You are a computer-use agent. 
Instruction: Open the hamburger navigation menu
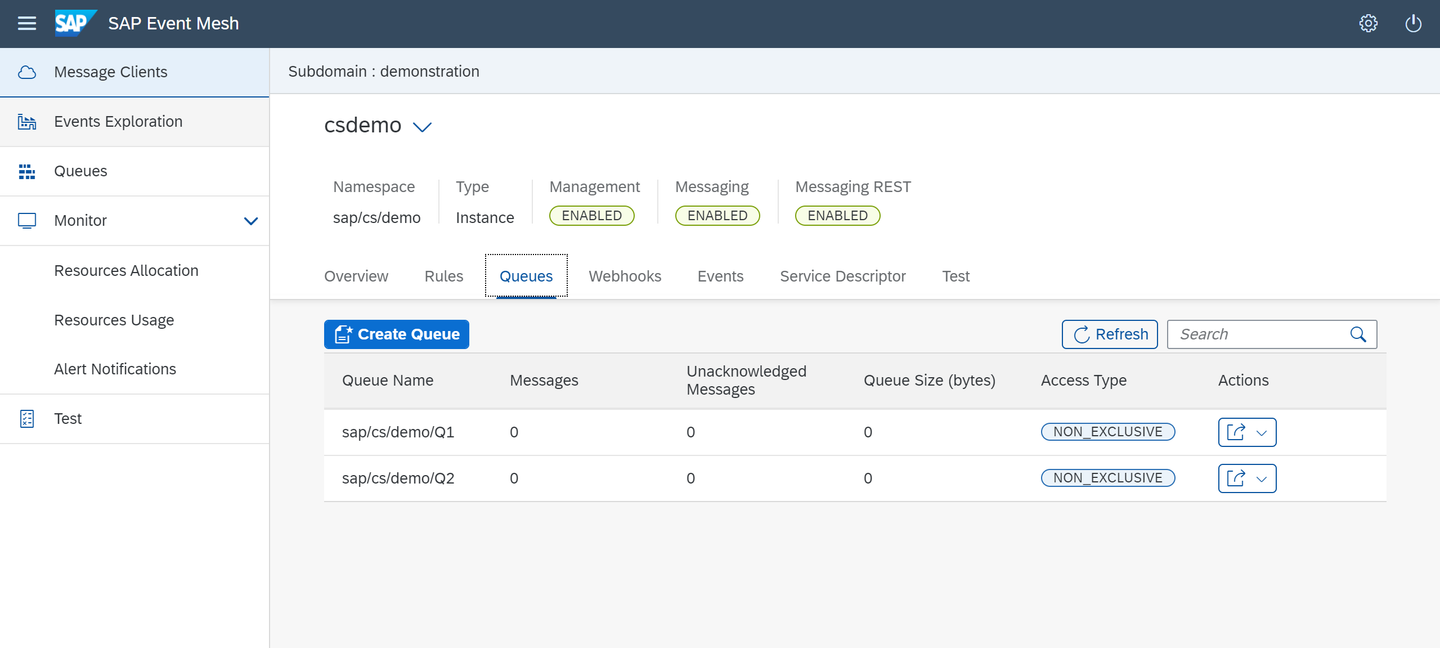pos(27,23)
